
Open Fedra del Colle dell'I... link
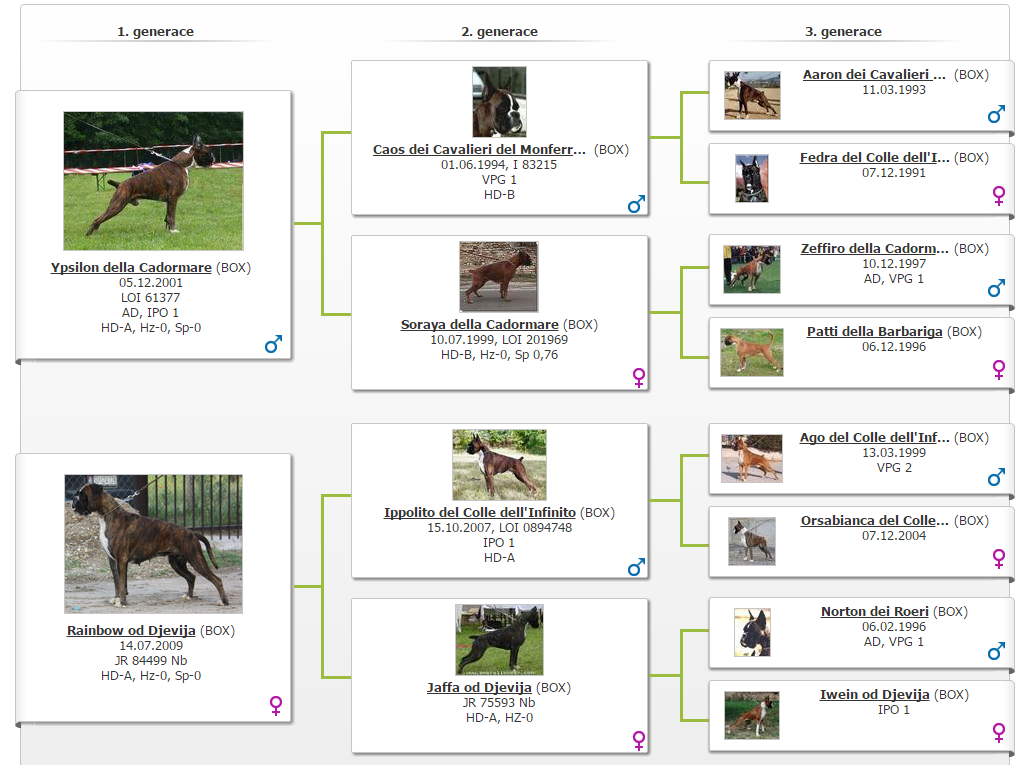pyautogui.click(x=875, y=158)
